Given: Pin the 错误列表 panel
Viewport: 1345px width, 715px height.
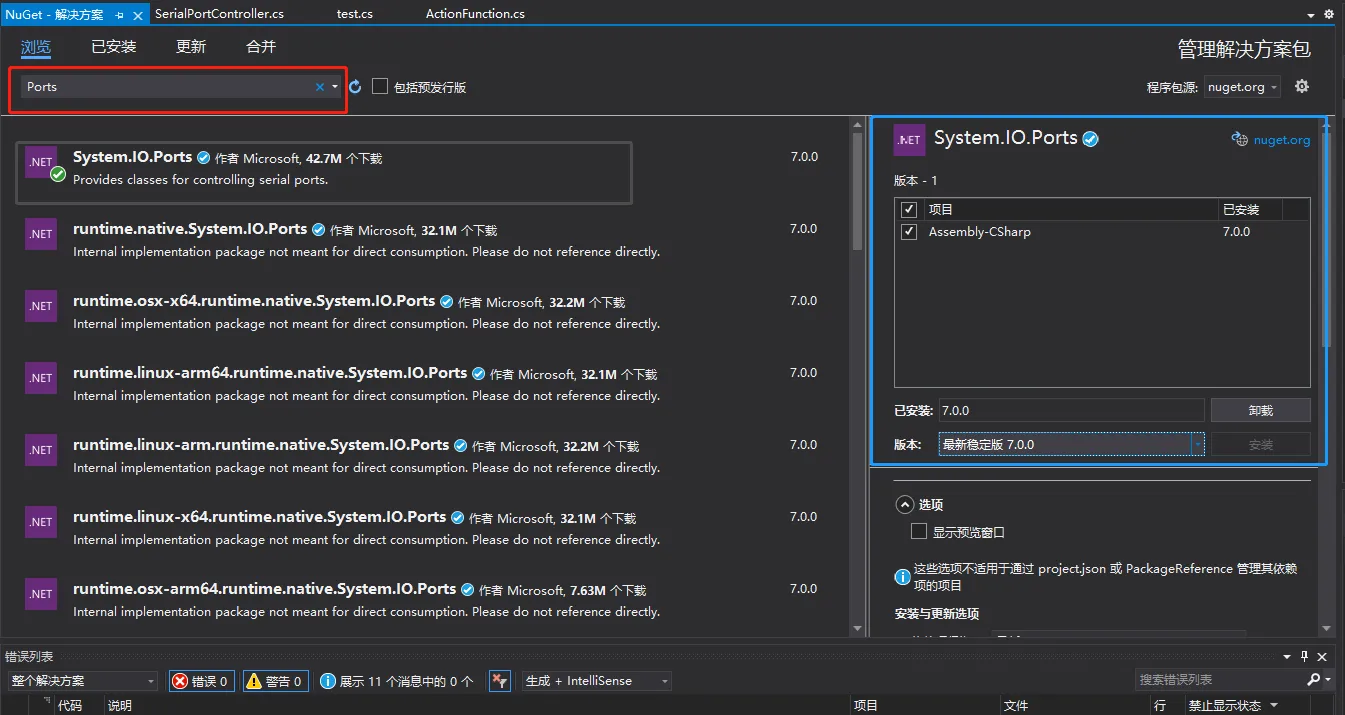Looking at the screenshot, I should [1304, 656].
